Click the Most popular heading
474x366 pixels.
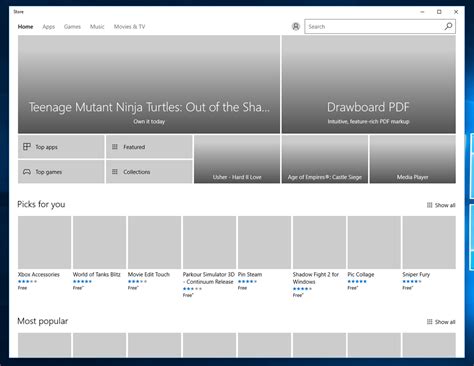click(x=42, y=321)
